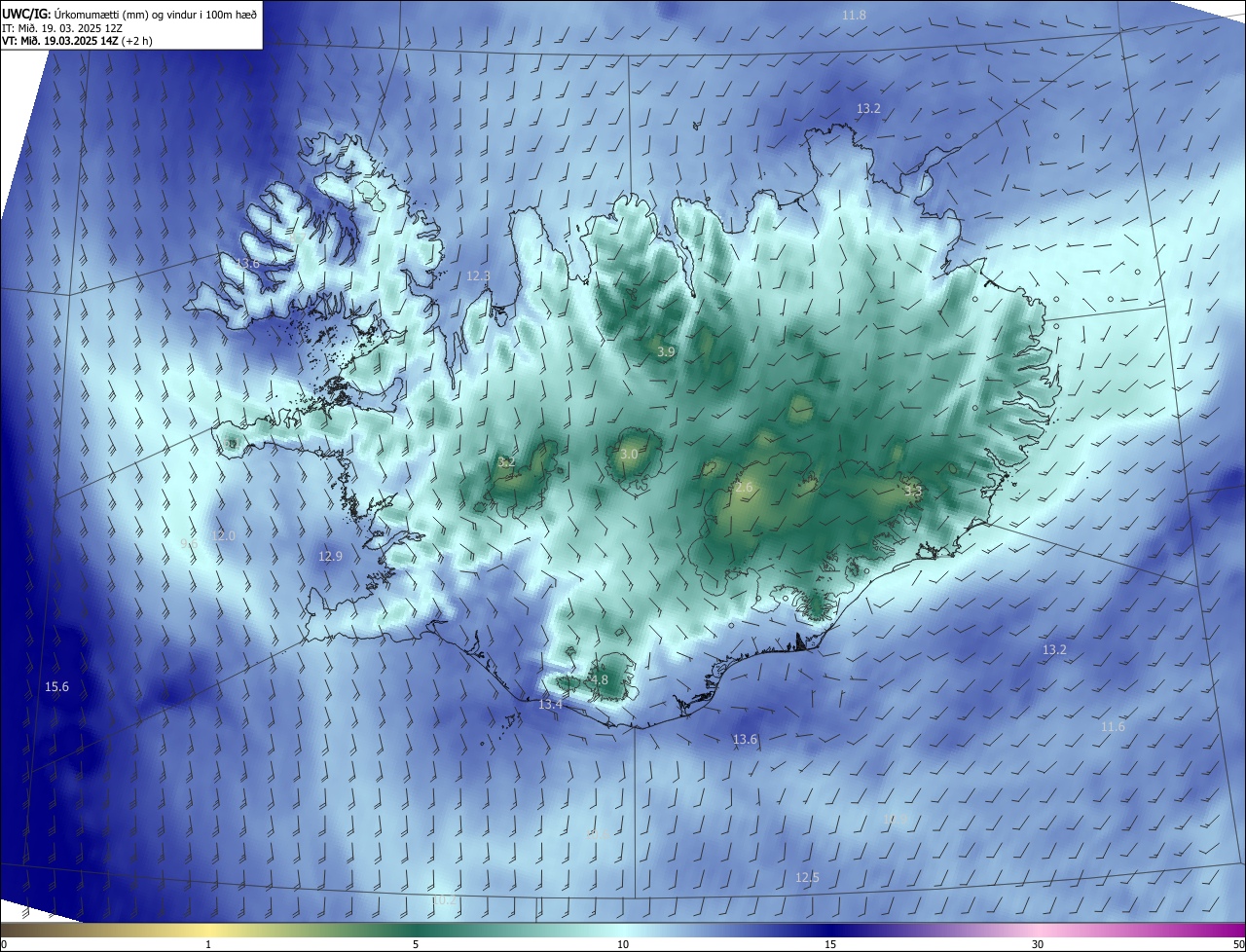This screenshot has width=1246, height=952.
Task: Click the 13.4 value label on the south coast
Action: [550, 705]
